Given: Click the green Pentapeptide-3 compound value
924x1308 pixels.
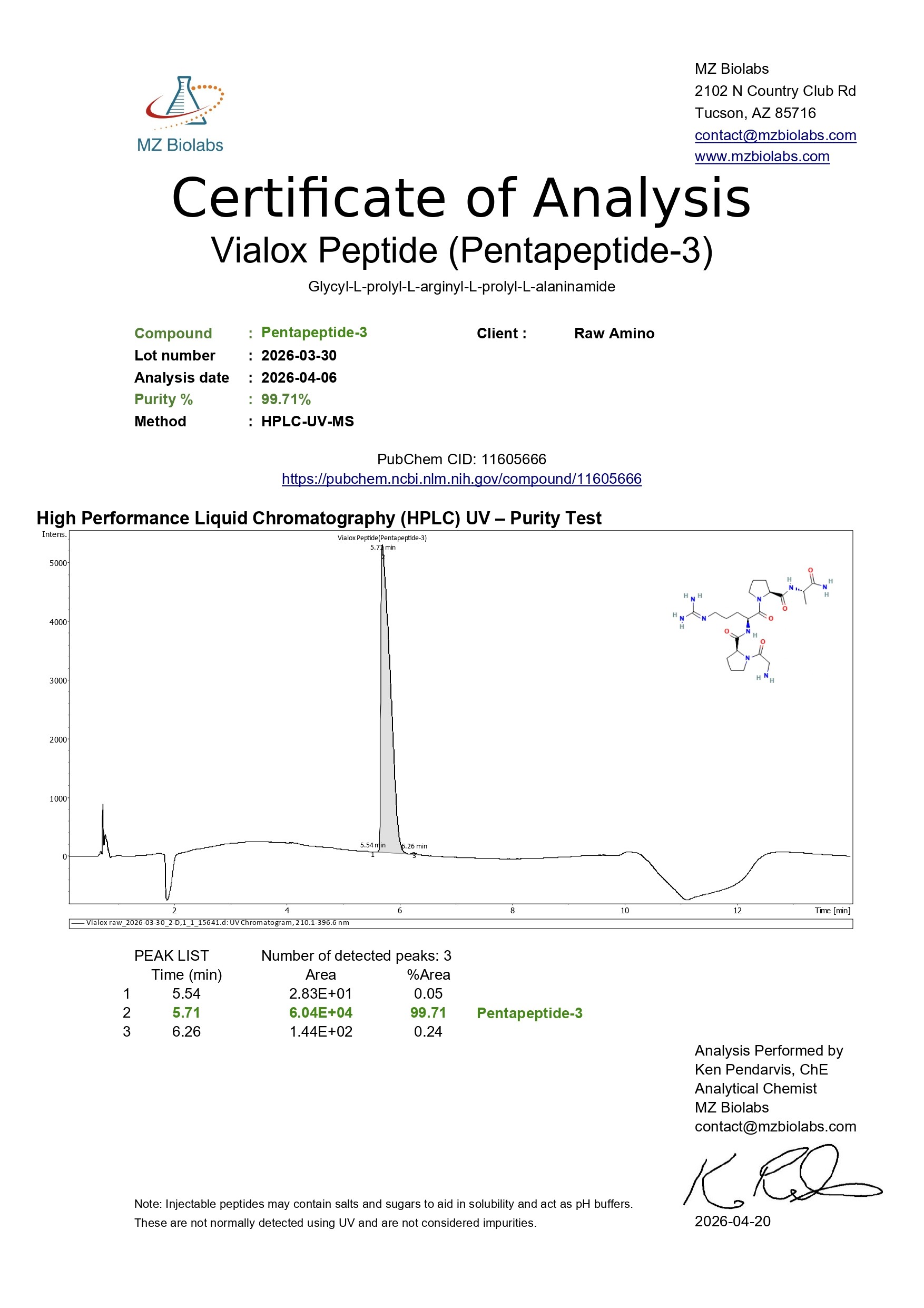Looking at the screenshot, I should tap(313, 332).
